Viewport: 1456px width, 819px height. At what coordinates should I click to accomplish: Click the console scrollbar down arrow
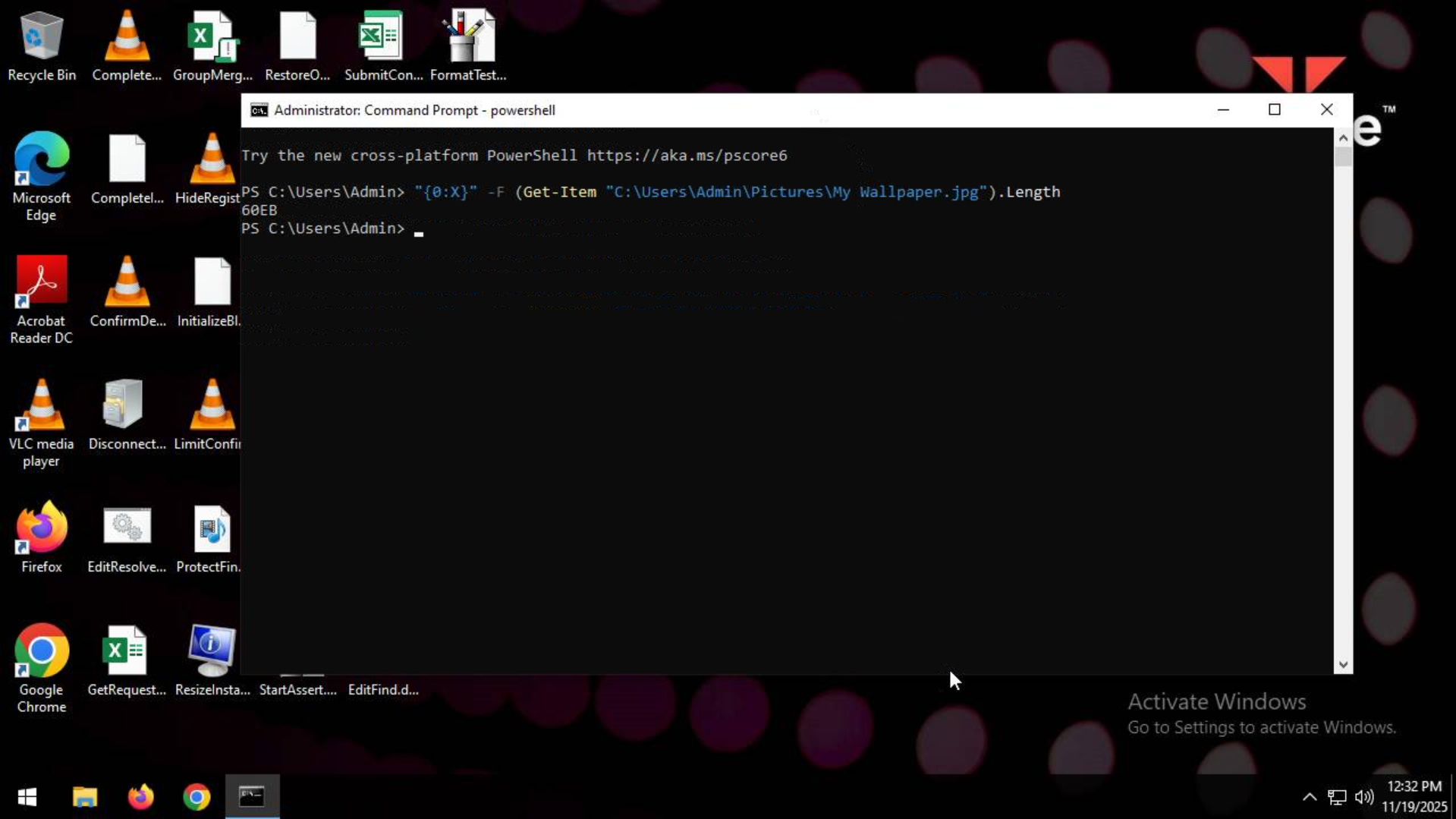[x=1343, y=664]
